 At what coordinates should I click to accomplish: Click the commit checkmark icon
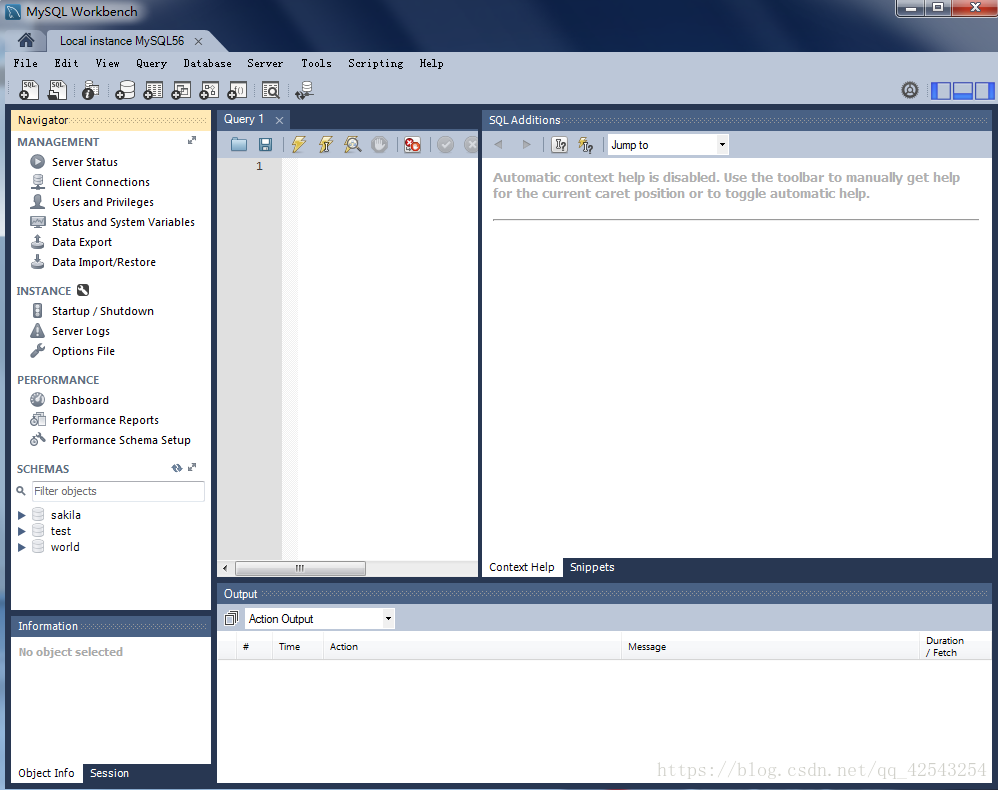coord(446,145)
